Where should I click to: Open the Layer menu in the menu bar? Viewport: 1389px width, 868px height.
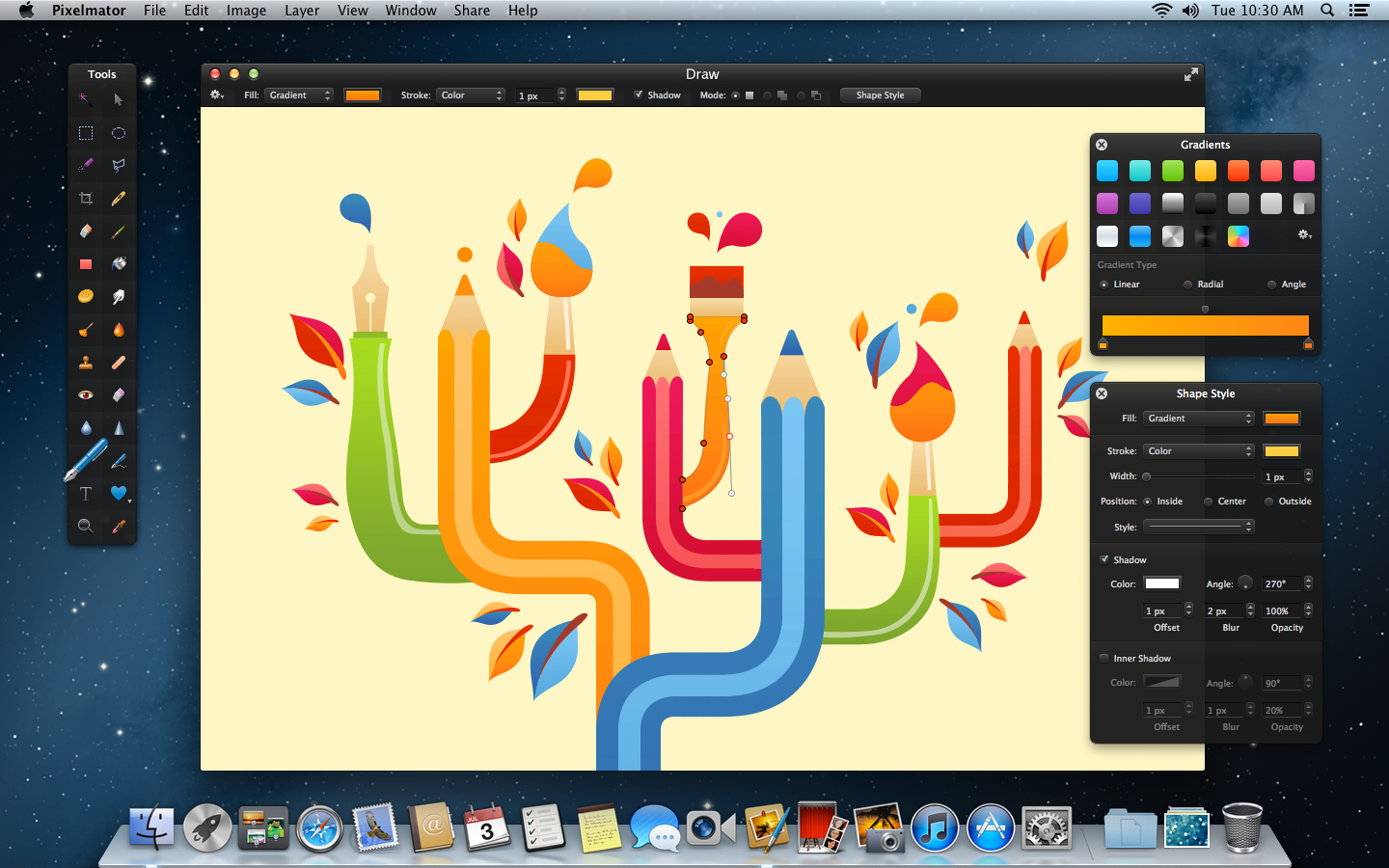click(x=302, y=11)
